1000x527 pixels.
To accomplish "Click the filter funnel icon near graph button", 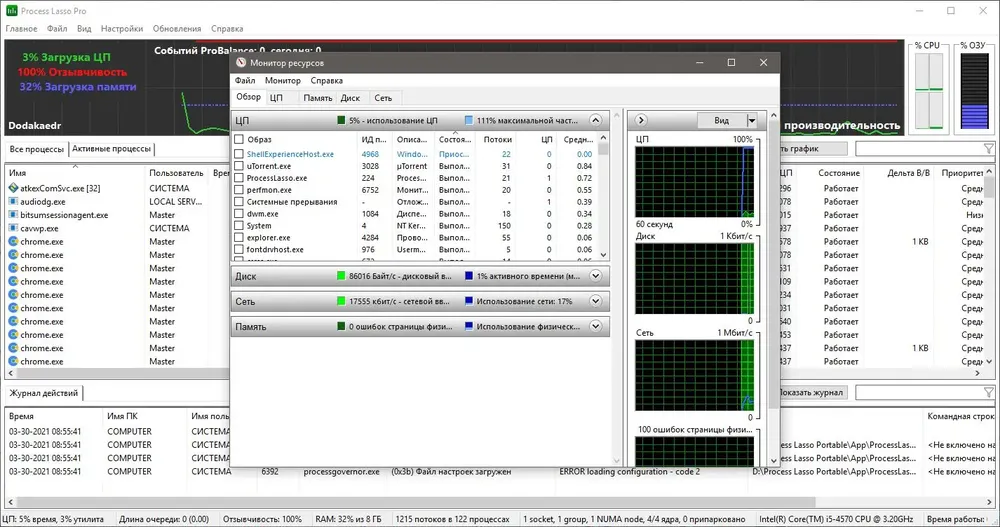I will tap(989, 149).
